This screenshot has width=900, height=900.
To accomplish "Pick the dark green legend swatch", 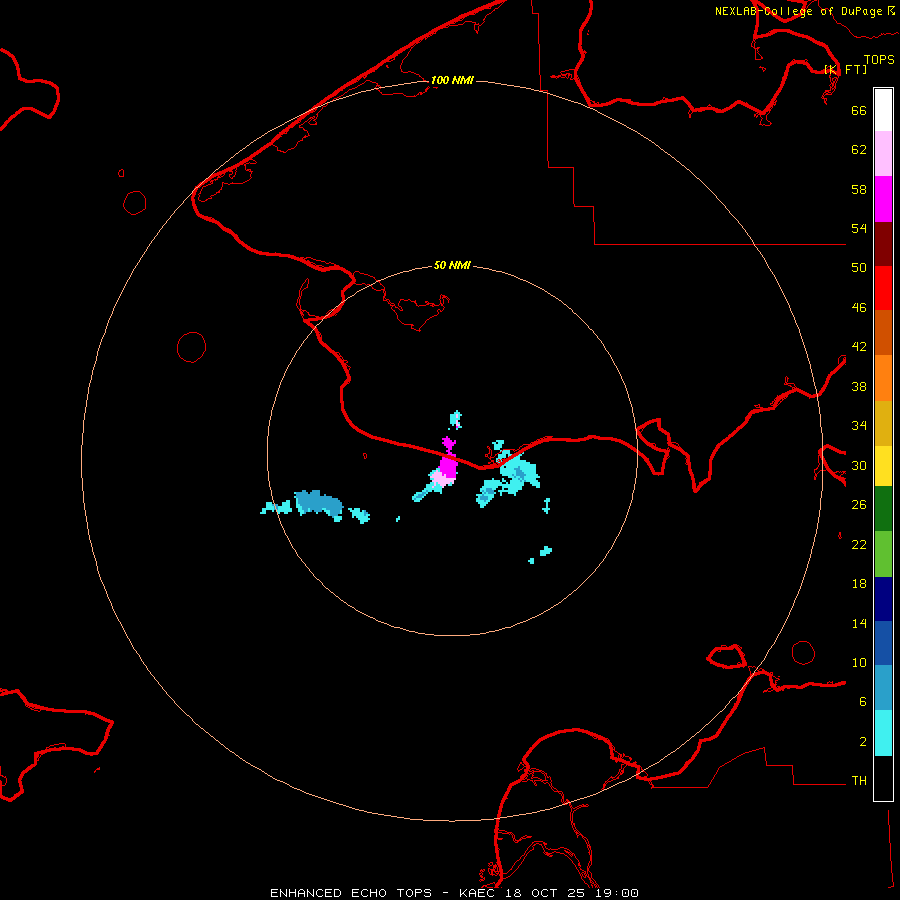I will [883, 509].
